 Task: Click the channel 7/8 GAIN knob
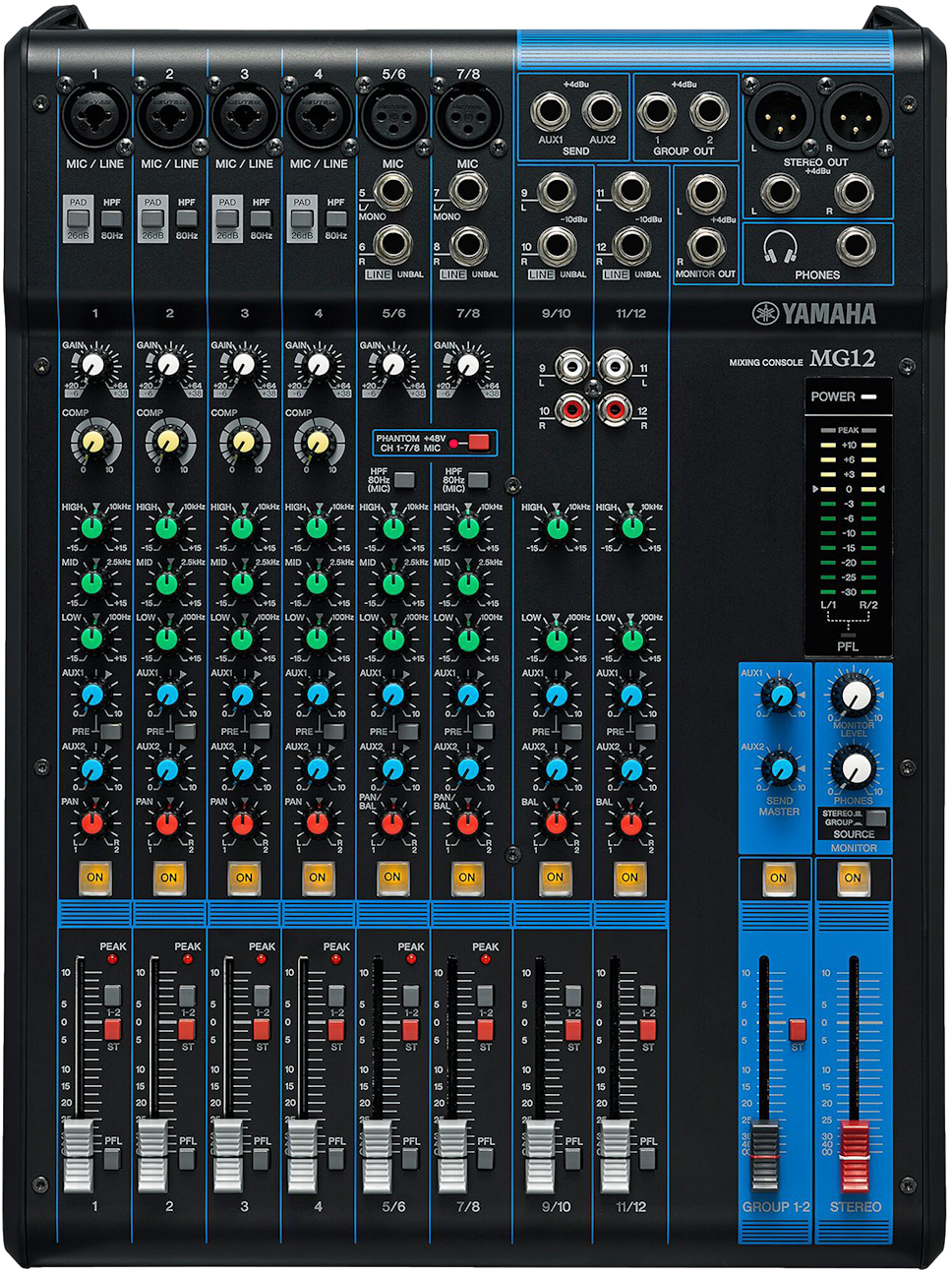point(467,366)
